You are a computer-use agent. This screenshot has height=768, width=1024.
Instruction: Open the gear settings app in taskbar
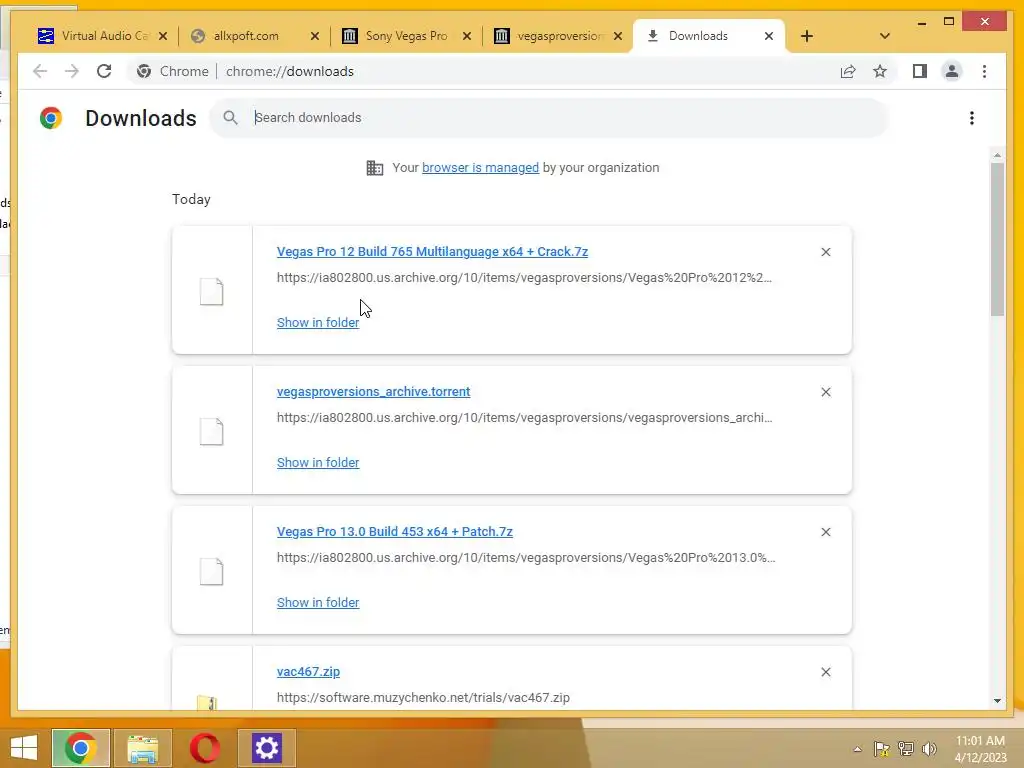click(x=267, y=748)
